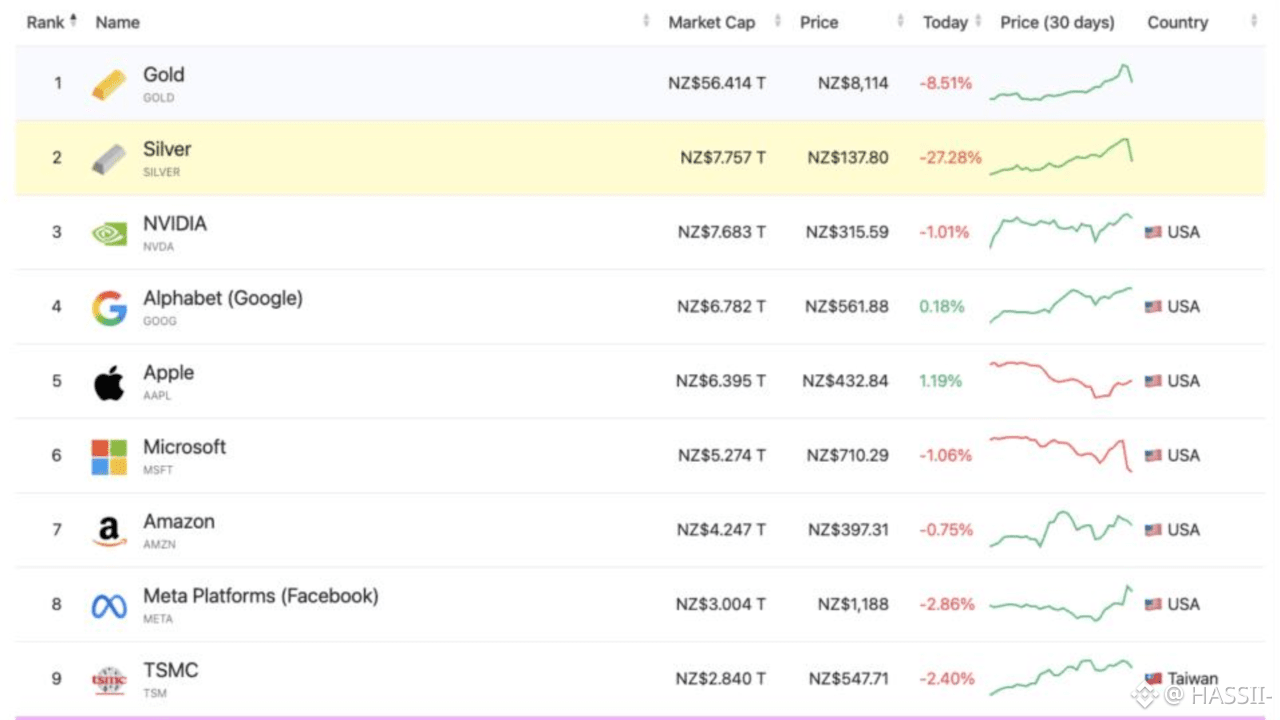1280x720 pixels.
Task: Click the Name column header
Action: coord(117,22)
